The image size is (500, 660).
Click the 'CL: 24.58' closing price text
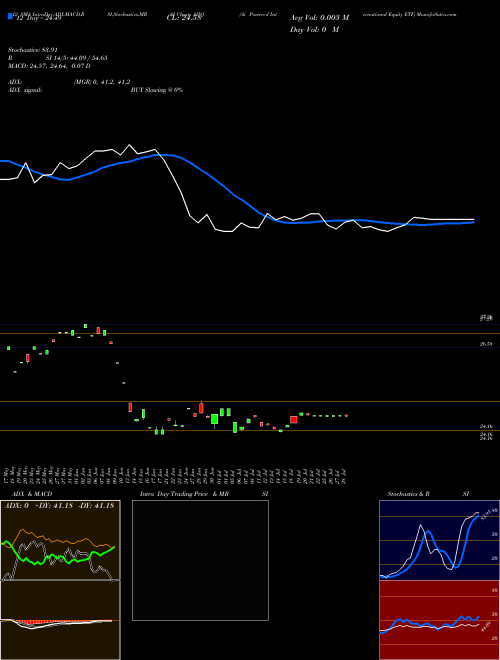point(186,18)
